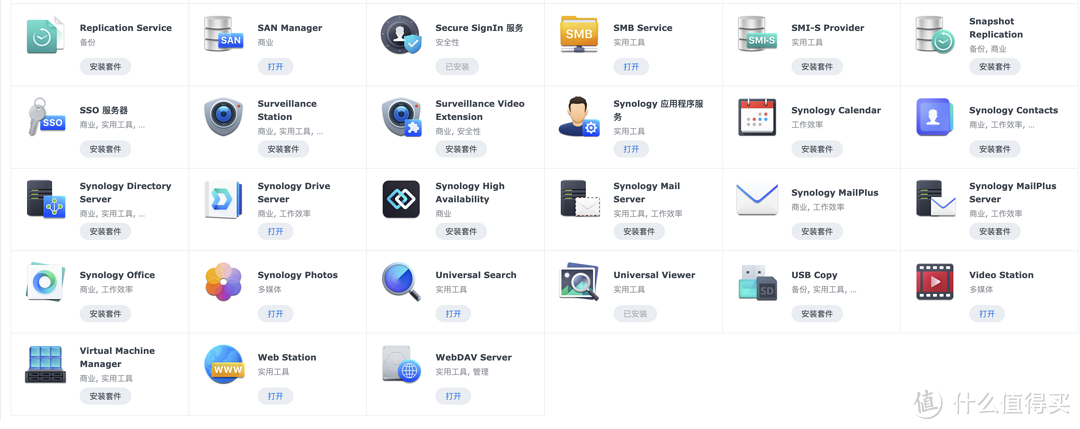
Task: Open Universal Search with 打开 button
Action: pyautogui.click(x=453, y=313)
